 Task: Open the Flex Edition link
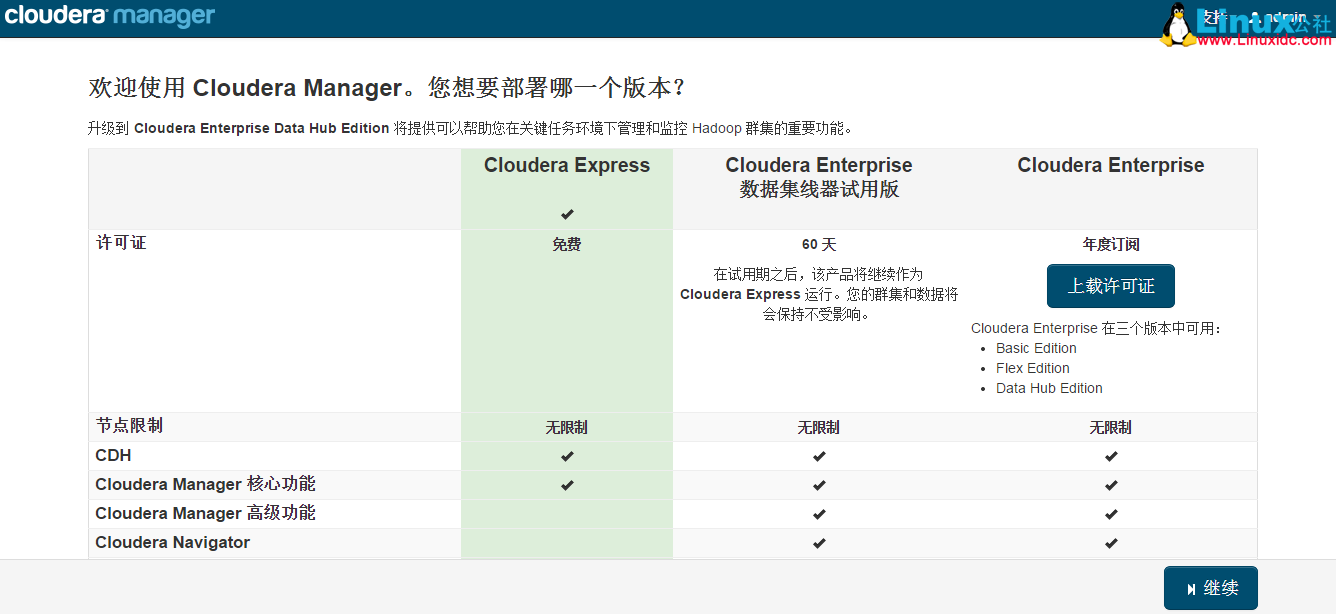[1032, 368]
